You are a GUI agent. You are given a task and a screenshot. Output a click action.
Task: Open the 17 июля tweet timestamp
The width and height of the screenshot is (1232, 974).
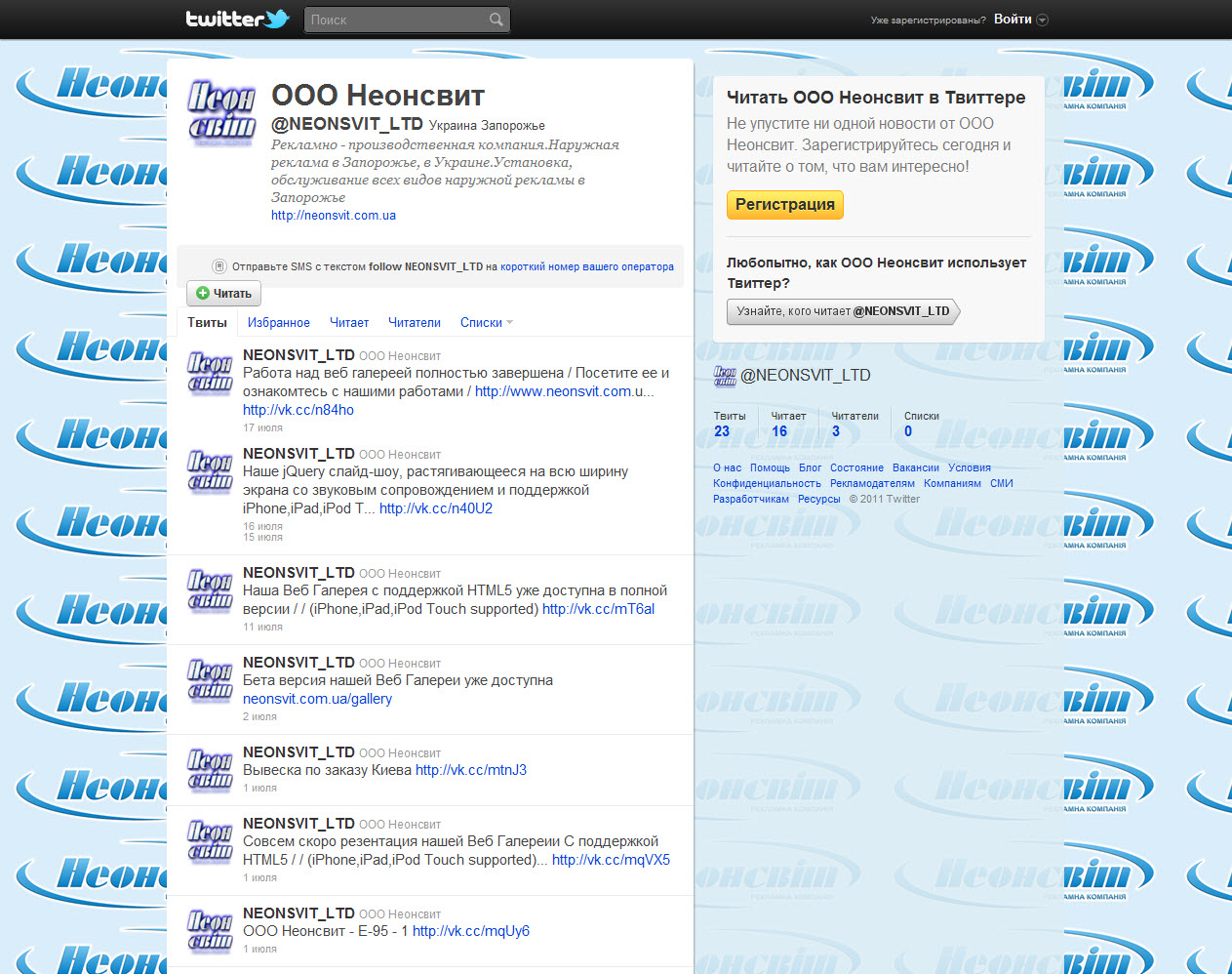coord(262,427)
